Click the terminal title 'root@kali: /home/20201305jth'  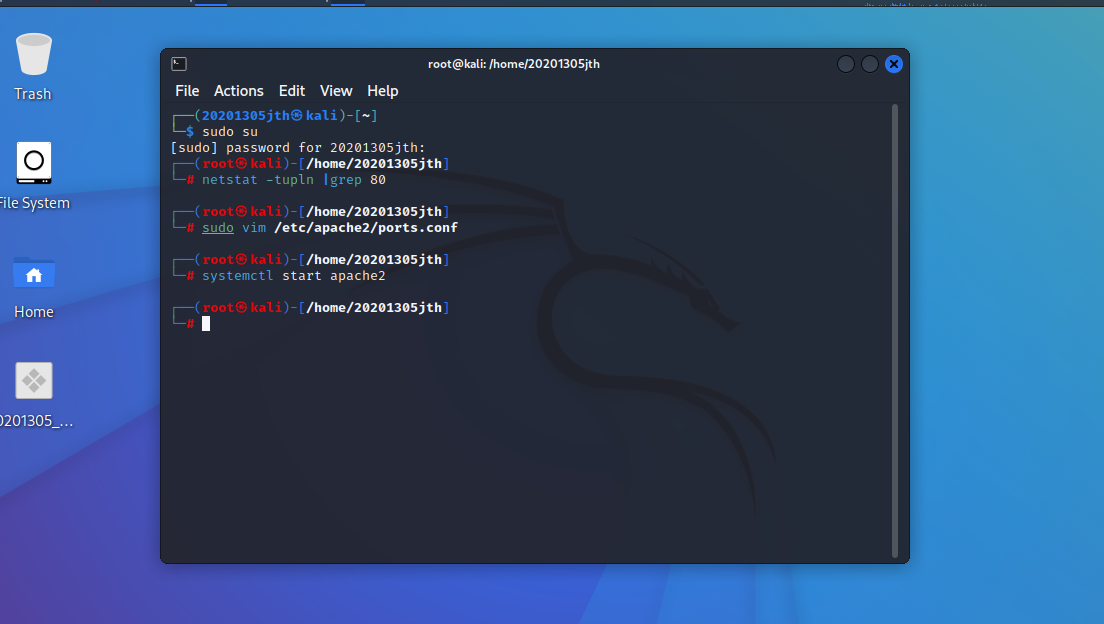click(x=514, y=64)
